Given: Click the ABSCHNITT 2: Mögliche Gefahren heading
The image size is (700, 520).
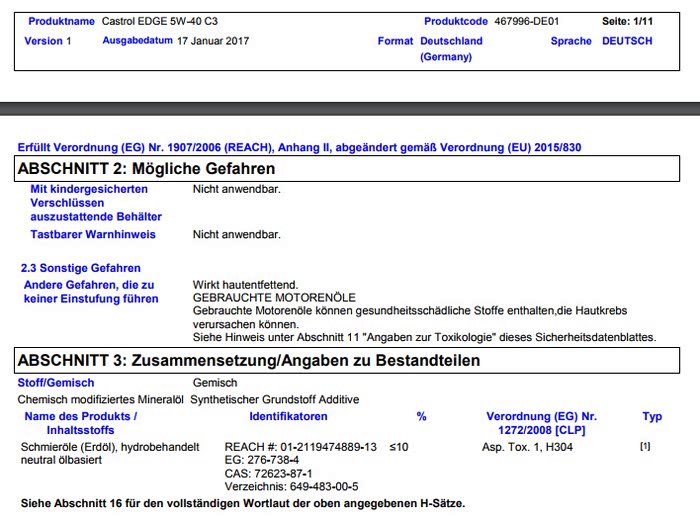Looking at the screenshot, I should (x=147, y=169).
